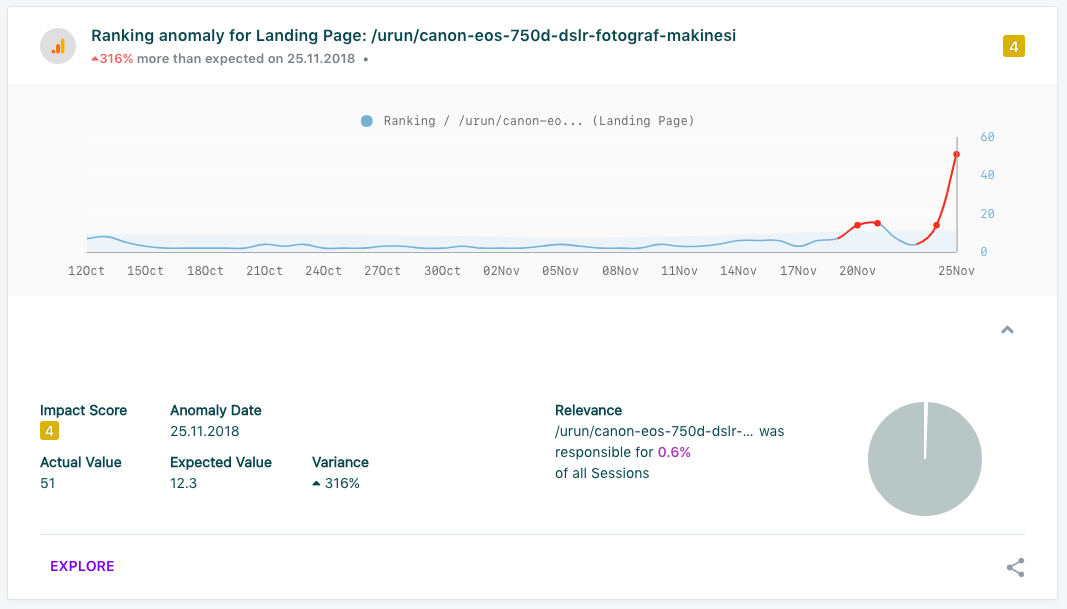This screenshot has width=1067, height=609.
Task: Click the 02Nov axis label
Action: [x=502, y=271]
